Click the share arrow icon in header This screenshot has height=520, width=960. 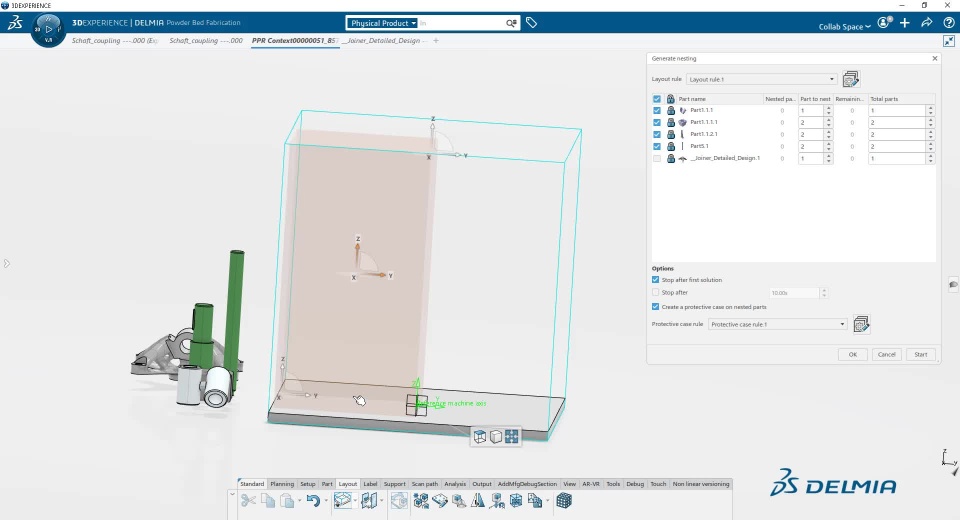926,23
